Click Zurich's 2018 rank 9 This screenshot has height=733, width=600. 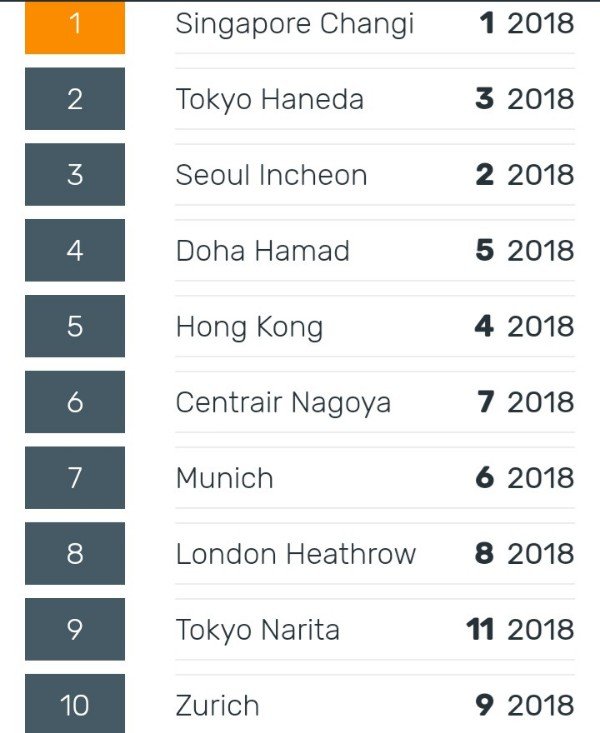(484, 705)
